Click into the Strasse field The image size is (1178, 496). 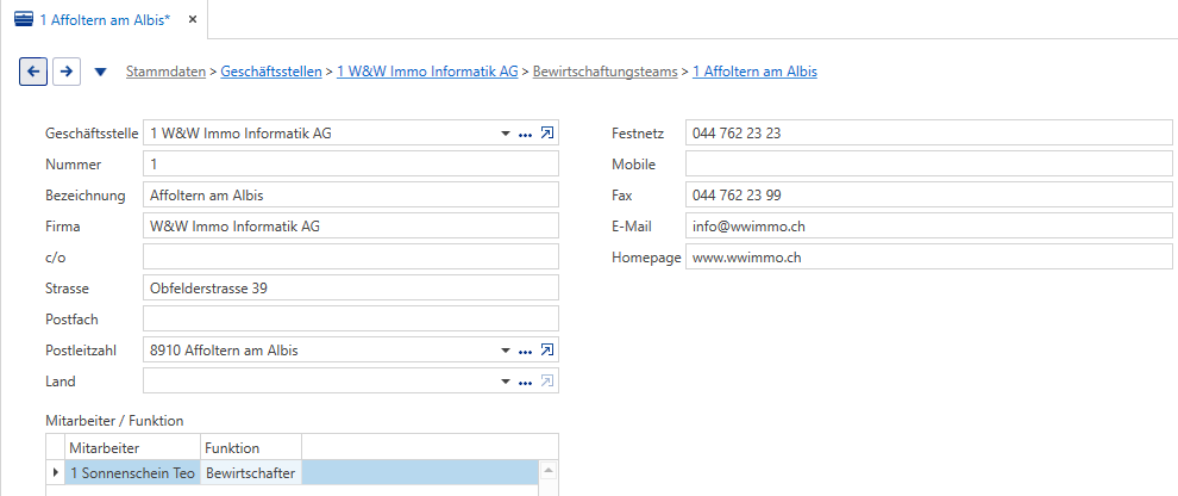coord(351,288)
